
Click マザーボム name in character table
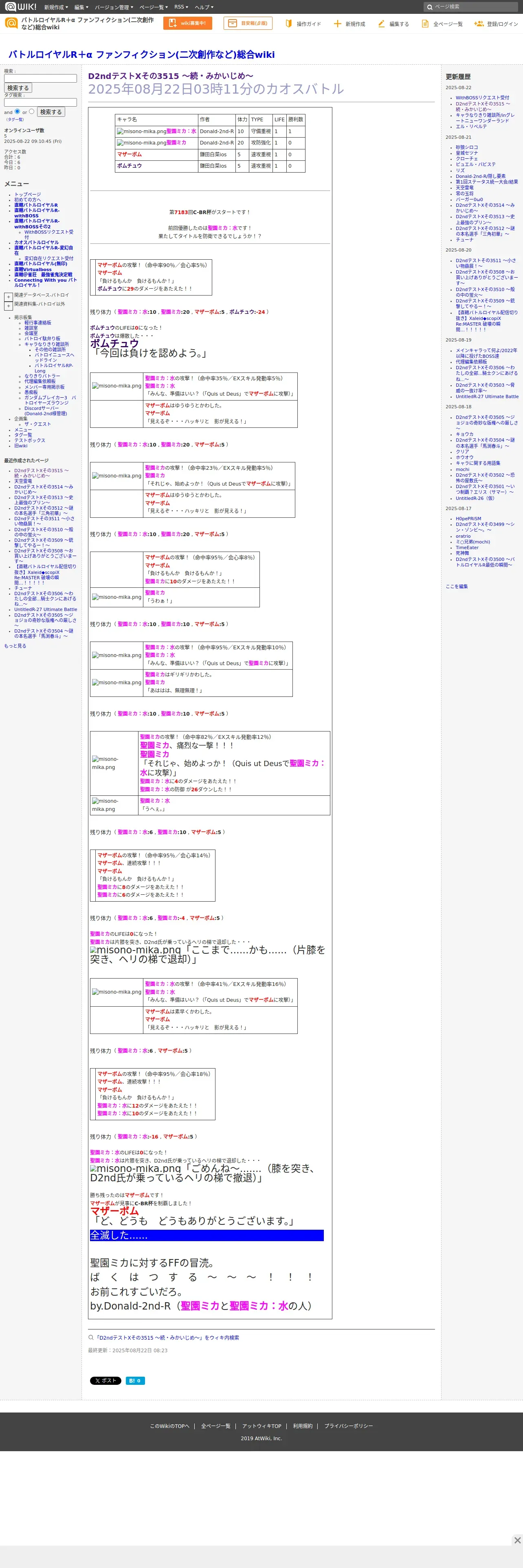129,155
